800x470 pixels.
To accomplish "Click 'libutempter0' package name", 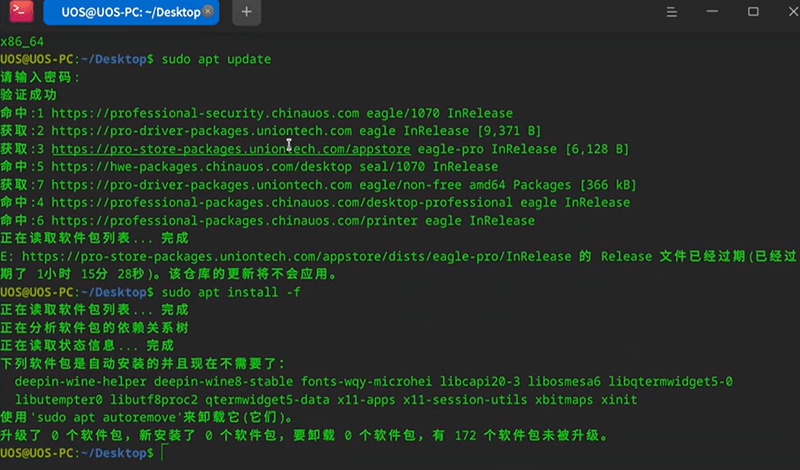I will (59, 400).
